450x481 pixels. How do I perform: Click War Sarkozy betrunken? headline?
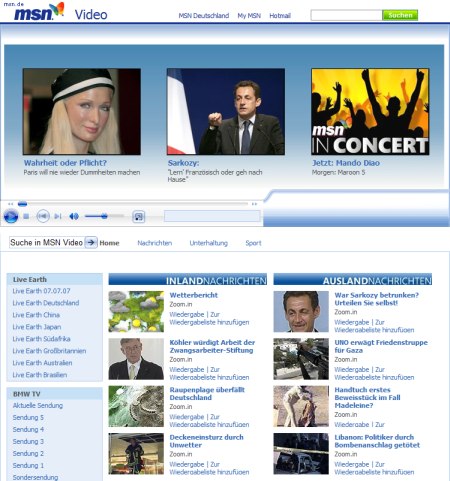(x=376, y=299)
